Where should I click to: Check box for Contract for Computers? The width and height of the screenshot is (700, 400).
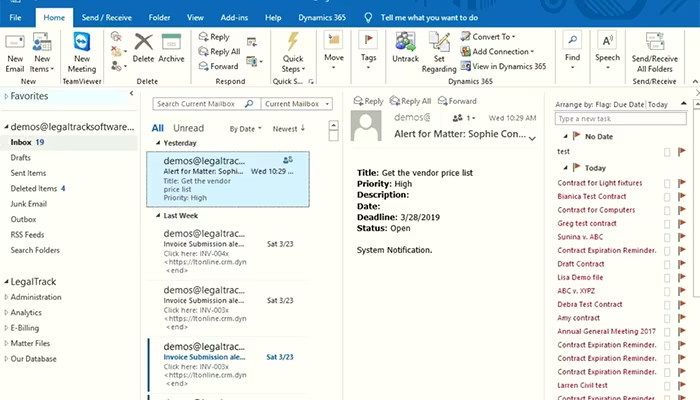[667, 210]
